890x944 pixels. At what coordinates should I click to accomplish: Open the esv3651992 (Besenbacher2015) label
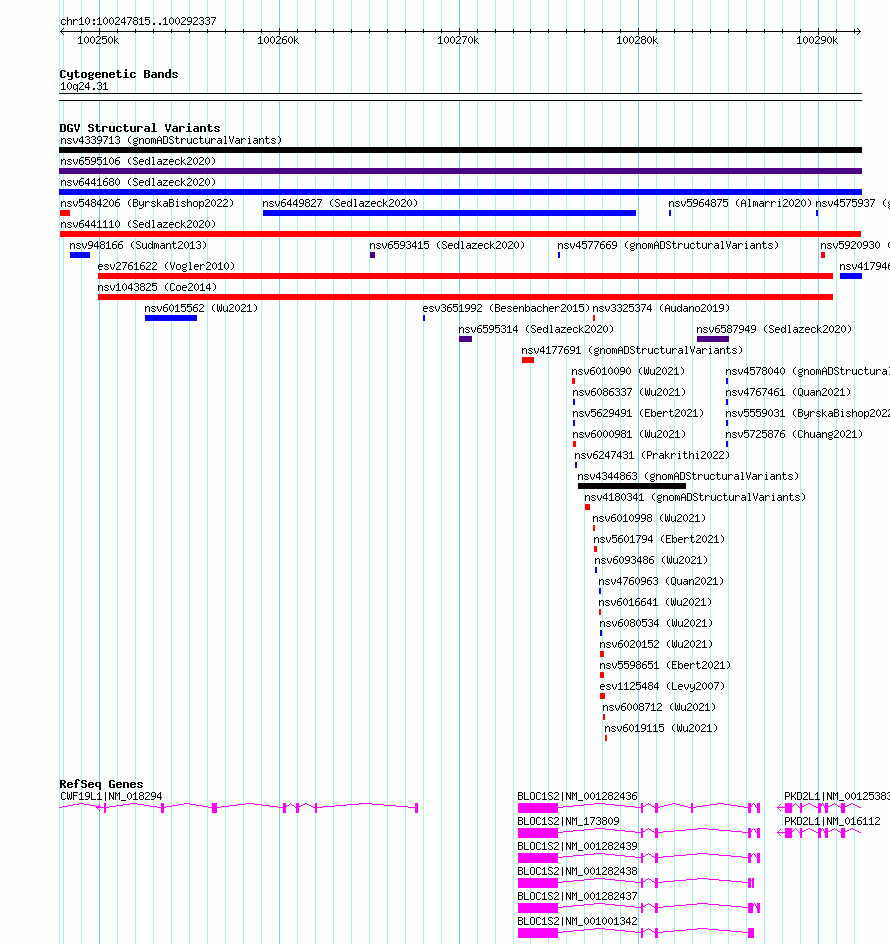point(506,308)
